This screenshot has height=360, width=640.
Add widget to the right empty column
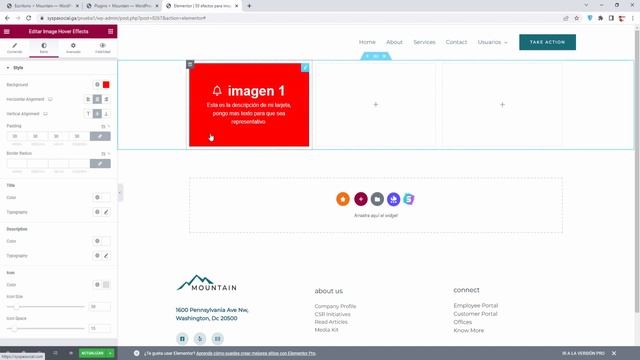tap(502, 104)
